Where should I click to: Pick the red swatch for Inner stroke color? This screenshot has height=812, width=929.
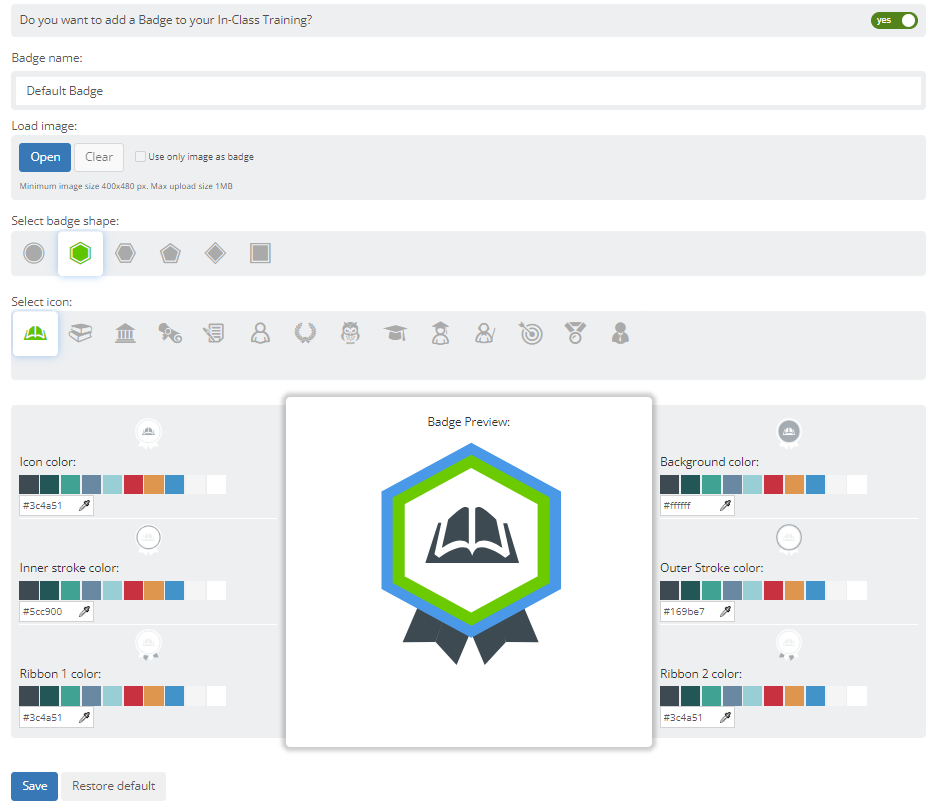[131, 590]
